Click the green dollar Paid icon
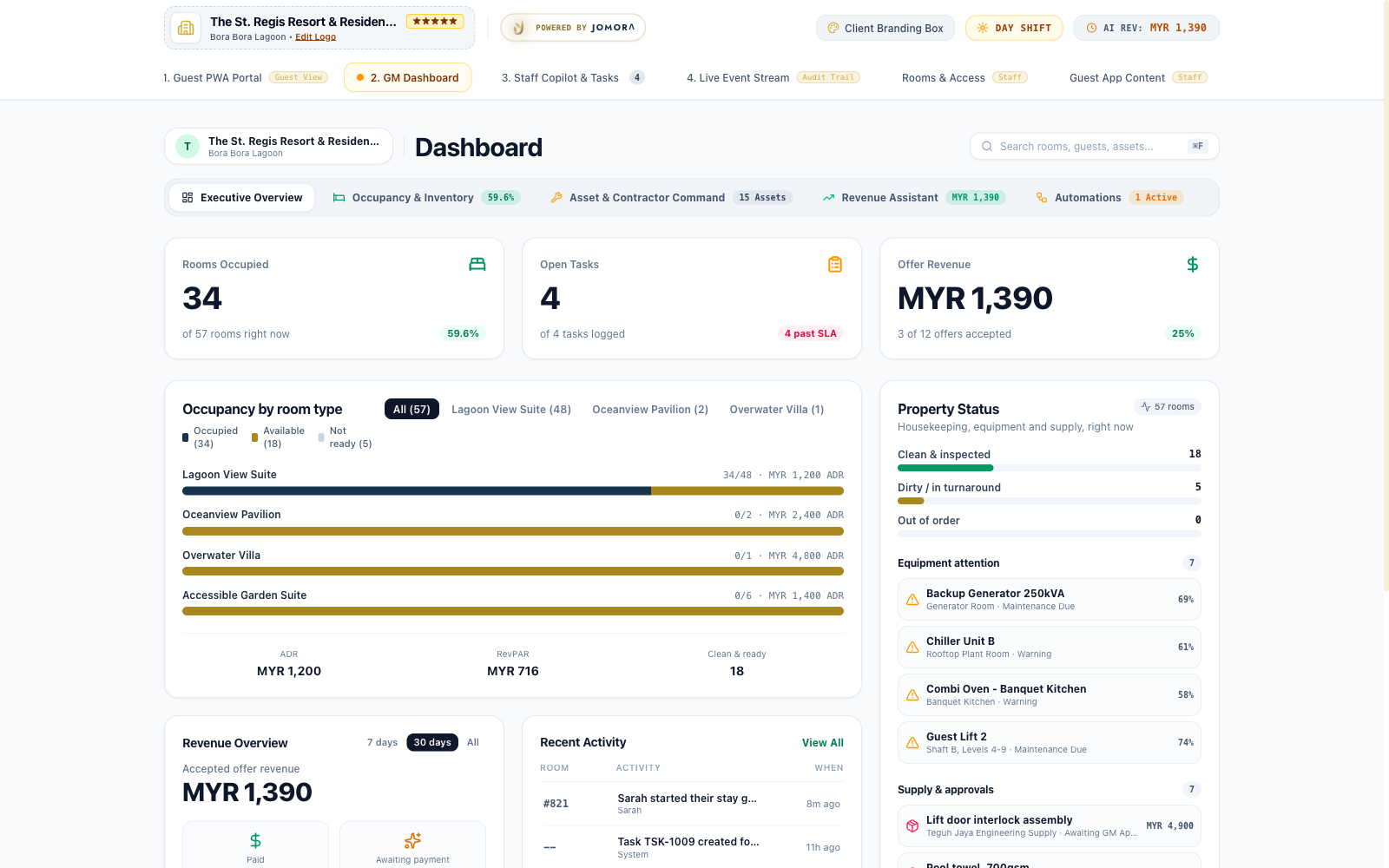The height and width of the screenshot is (868, 1389). pos(255,840)
